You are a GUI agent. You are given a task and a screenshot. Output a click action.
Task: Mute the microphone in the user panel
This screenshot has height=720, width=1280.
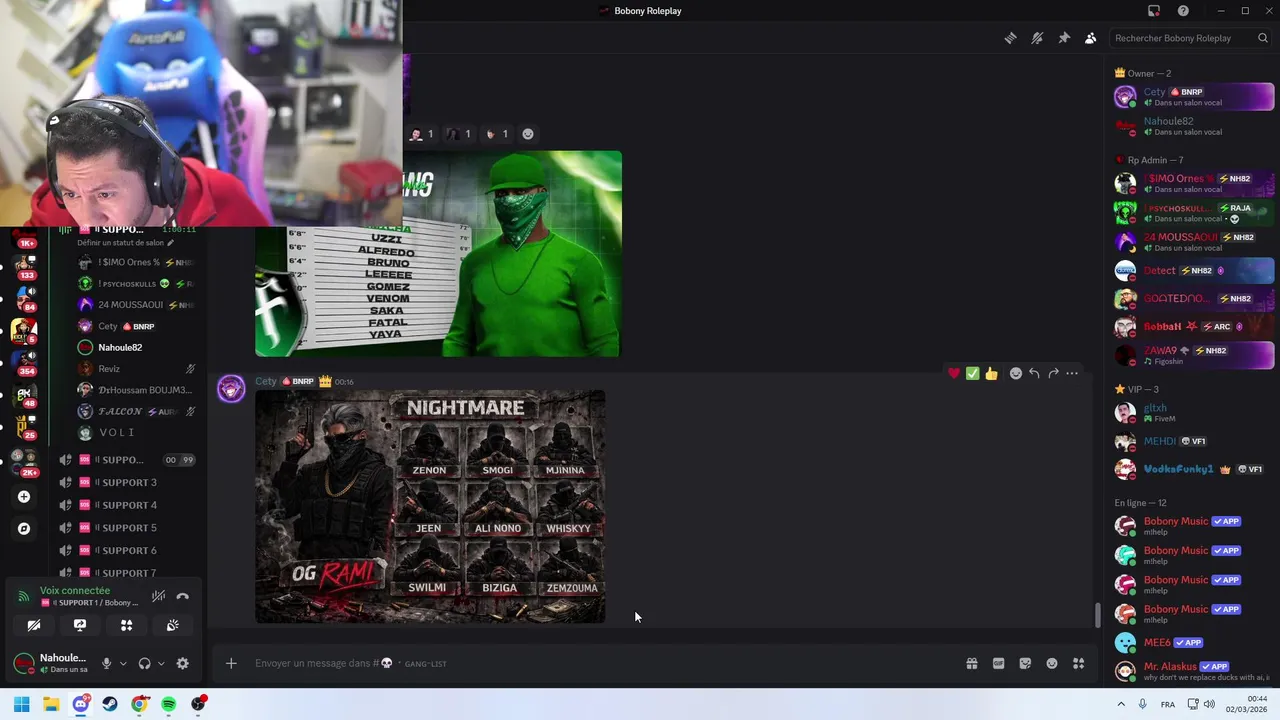click(106, 663)
